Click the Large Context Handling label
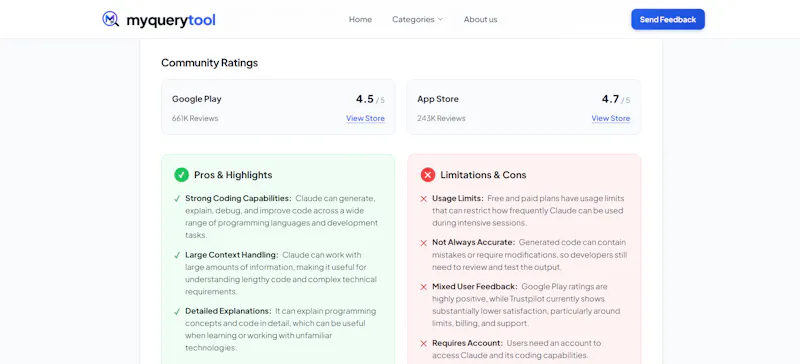The width and height of the screenshot is (800, 364). tap(232, 255)
